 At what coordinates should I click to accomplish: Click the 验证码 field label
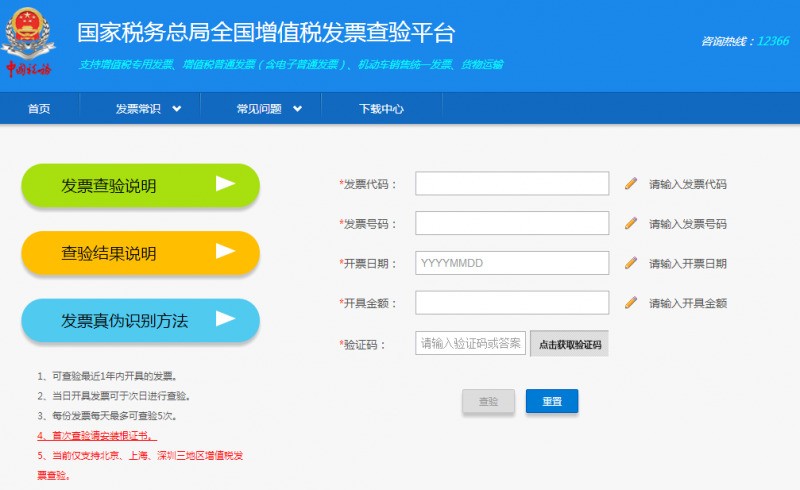pyautogui.click(x=362, y=345)
